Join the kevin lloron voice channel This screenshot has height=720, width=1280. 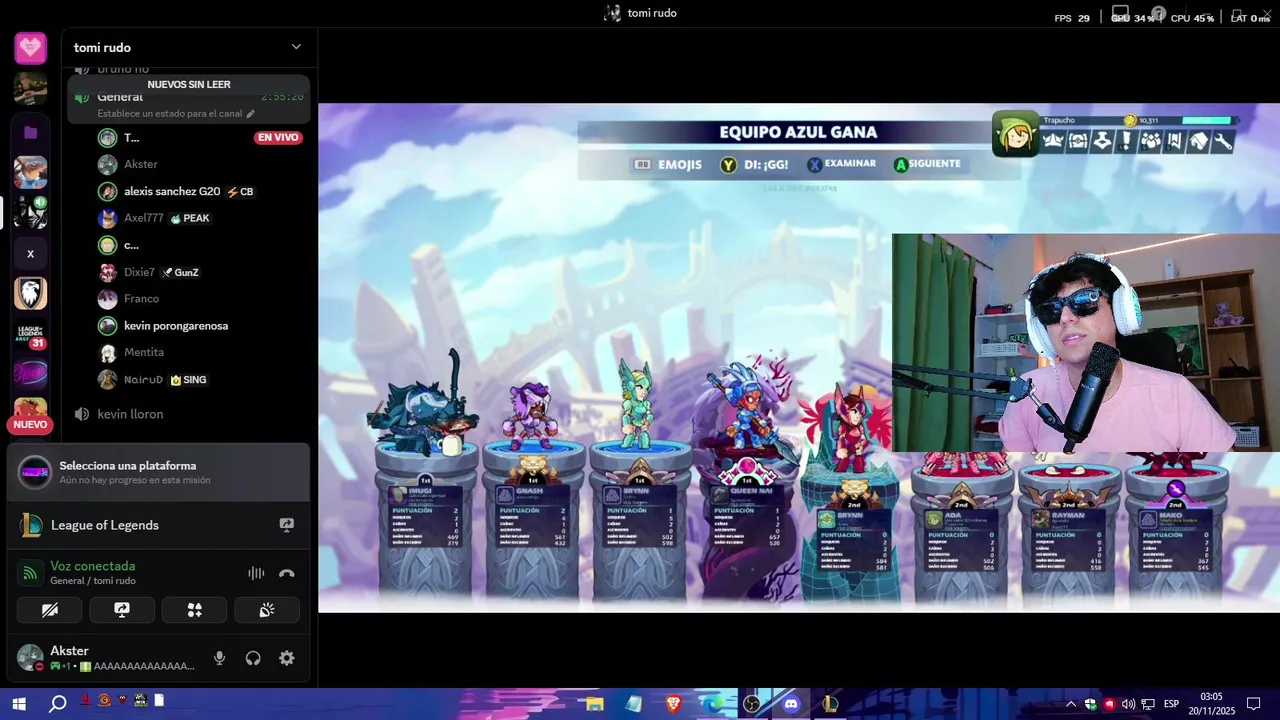click(188, 414)
